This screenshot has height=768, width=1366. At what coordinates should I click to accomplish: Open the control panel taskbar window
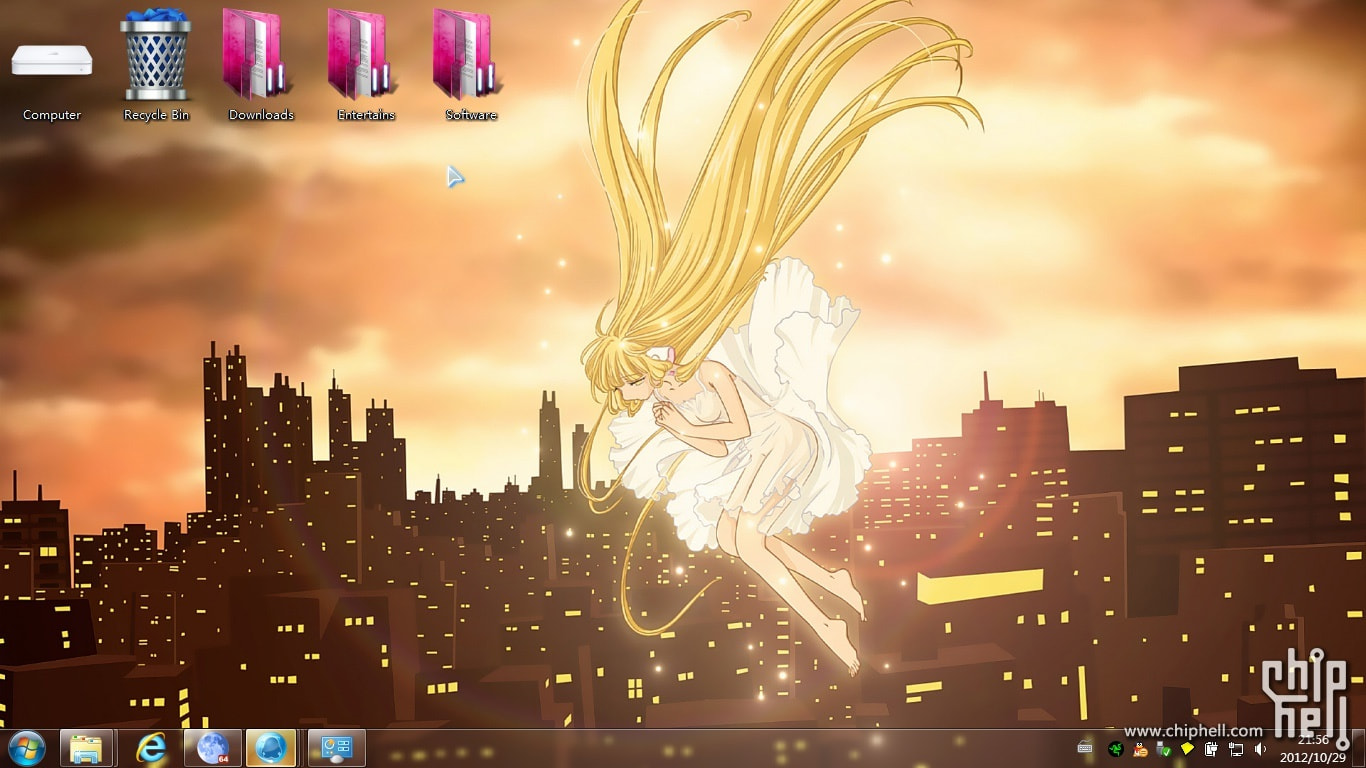click(337, 748)
